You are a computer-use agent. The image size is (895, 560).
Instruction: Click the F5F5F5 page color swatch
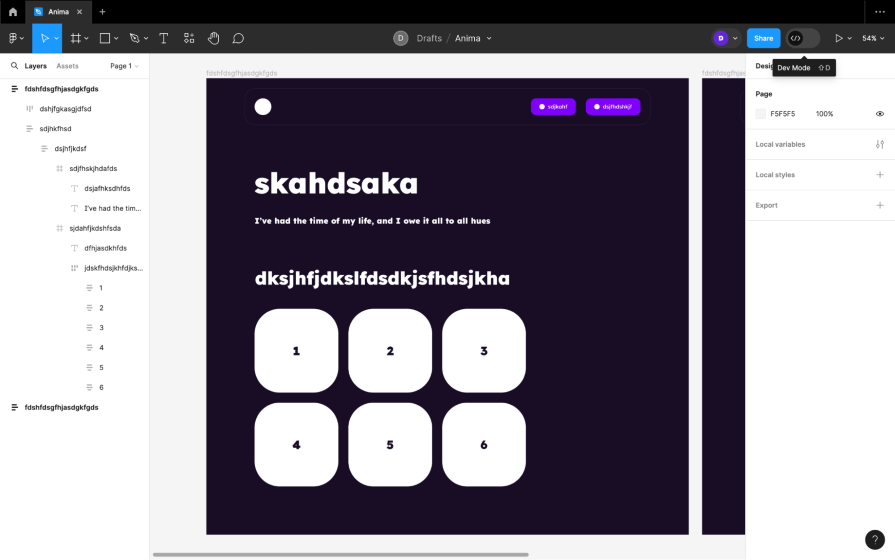pos(761,114)
